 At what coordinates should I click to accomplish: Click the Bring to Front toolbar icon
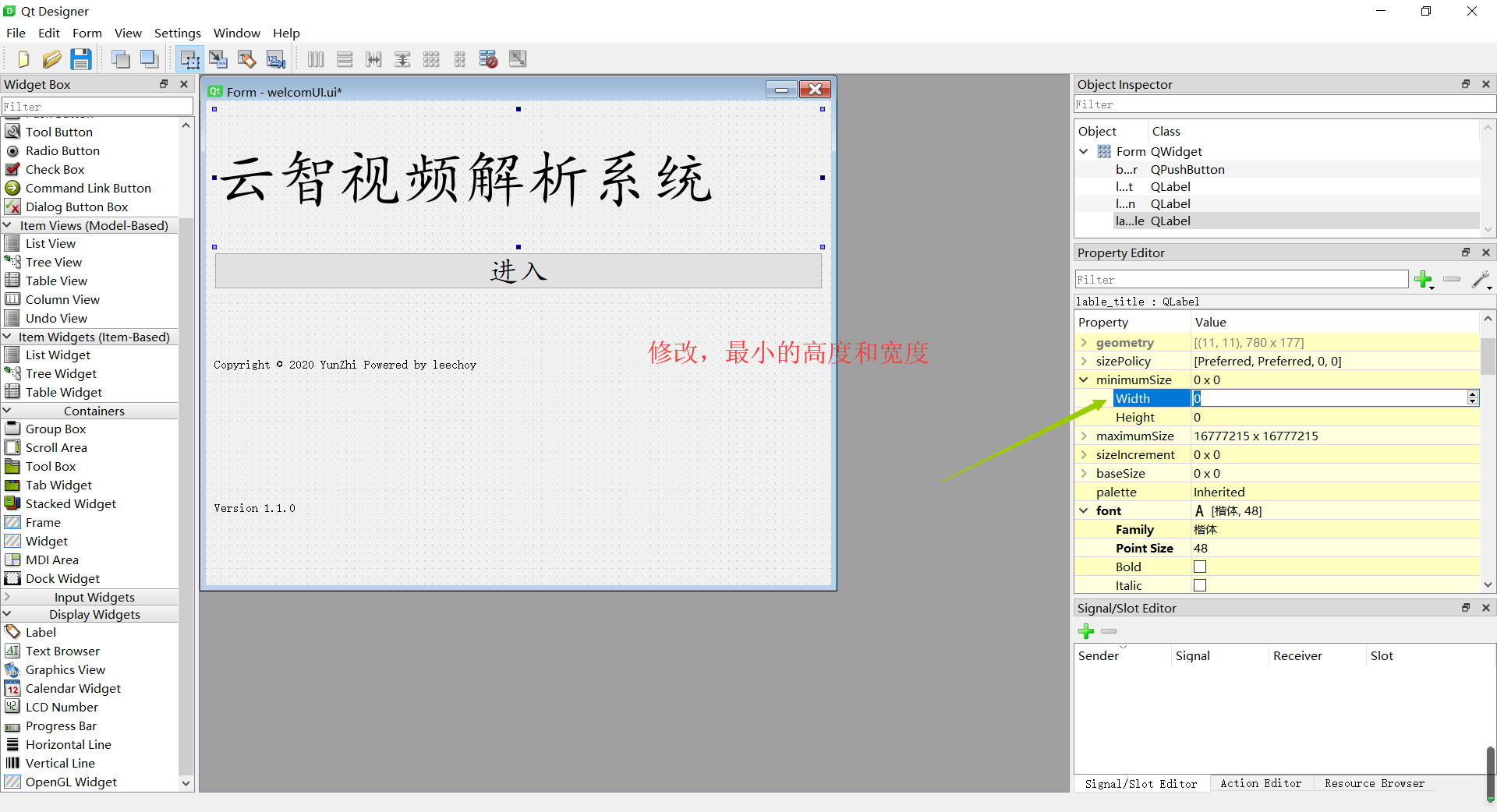click(150, 59)
